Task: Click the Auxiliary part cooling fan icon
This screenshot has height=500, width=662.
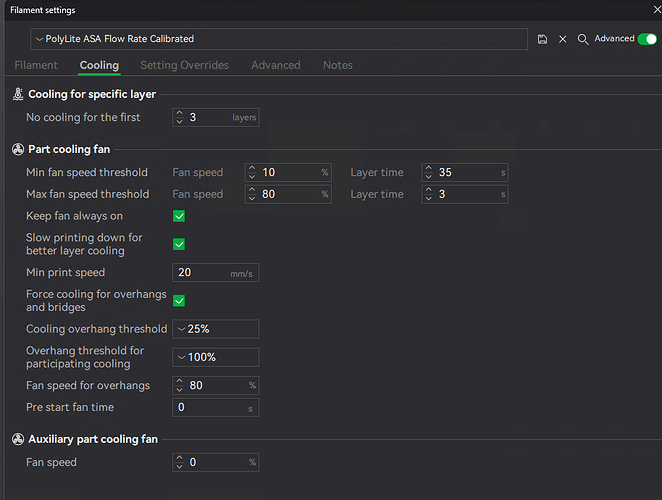Action: [x=18, y=439]
